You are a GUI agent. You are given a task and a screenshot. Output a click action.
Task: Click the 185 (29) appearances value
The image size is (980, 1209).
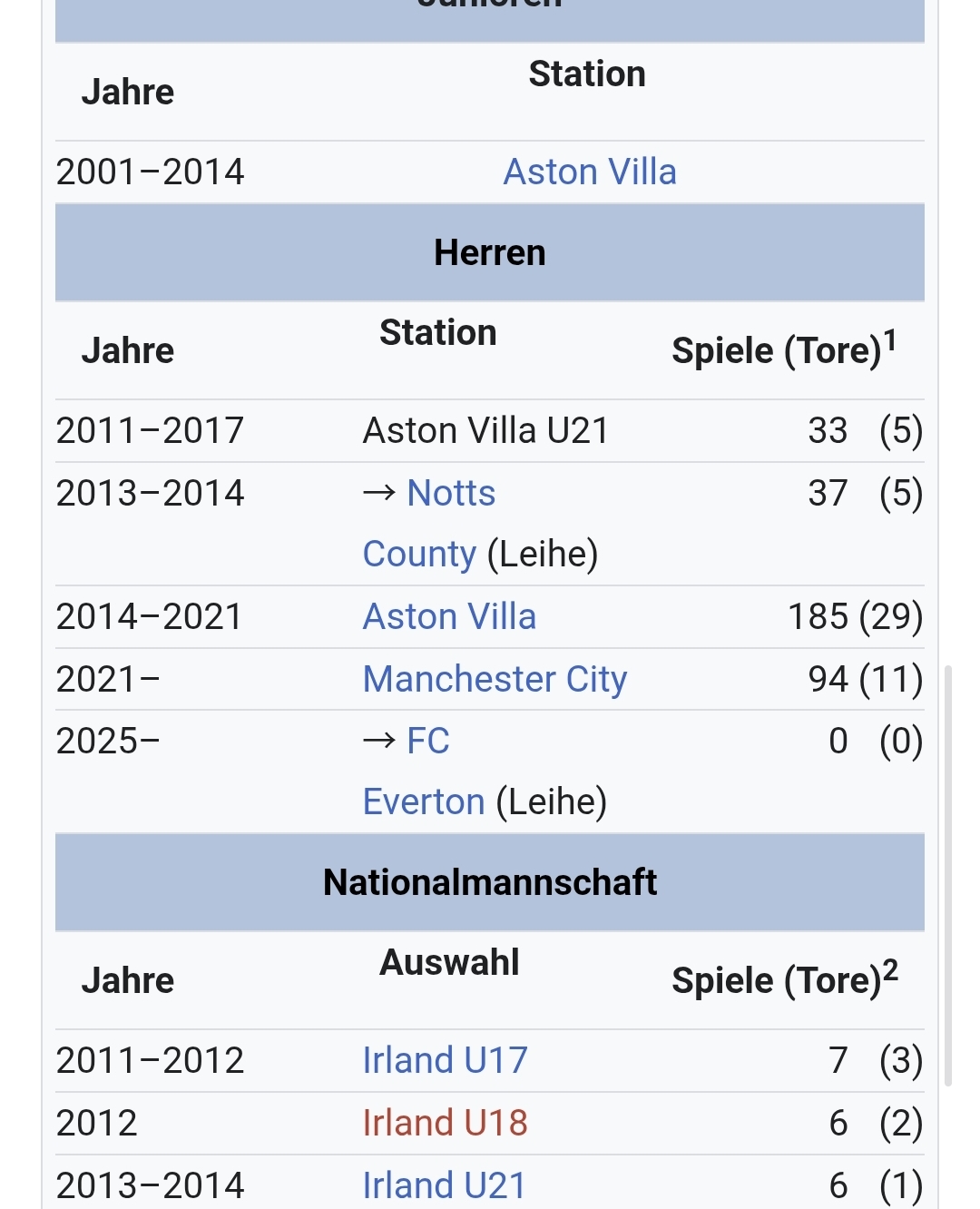click(x=855, y=616)
